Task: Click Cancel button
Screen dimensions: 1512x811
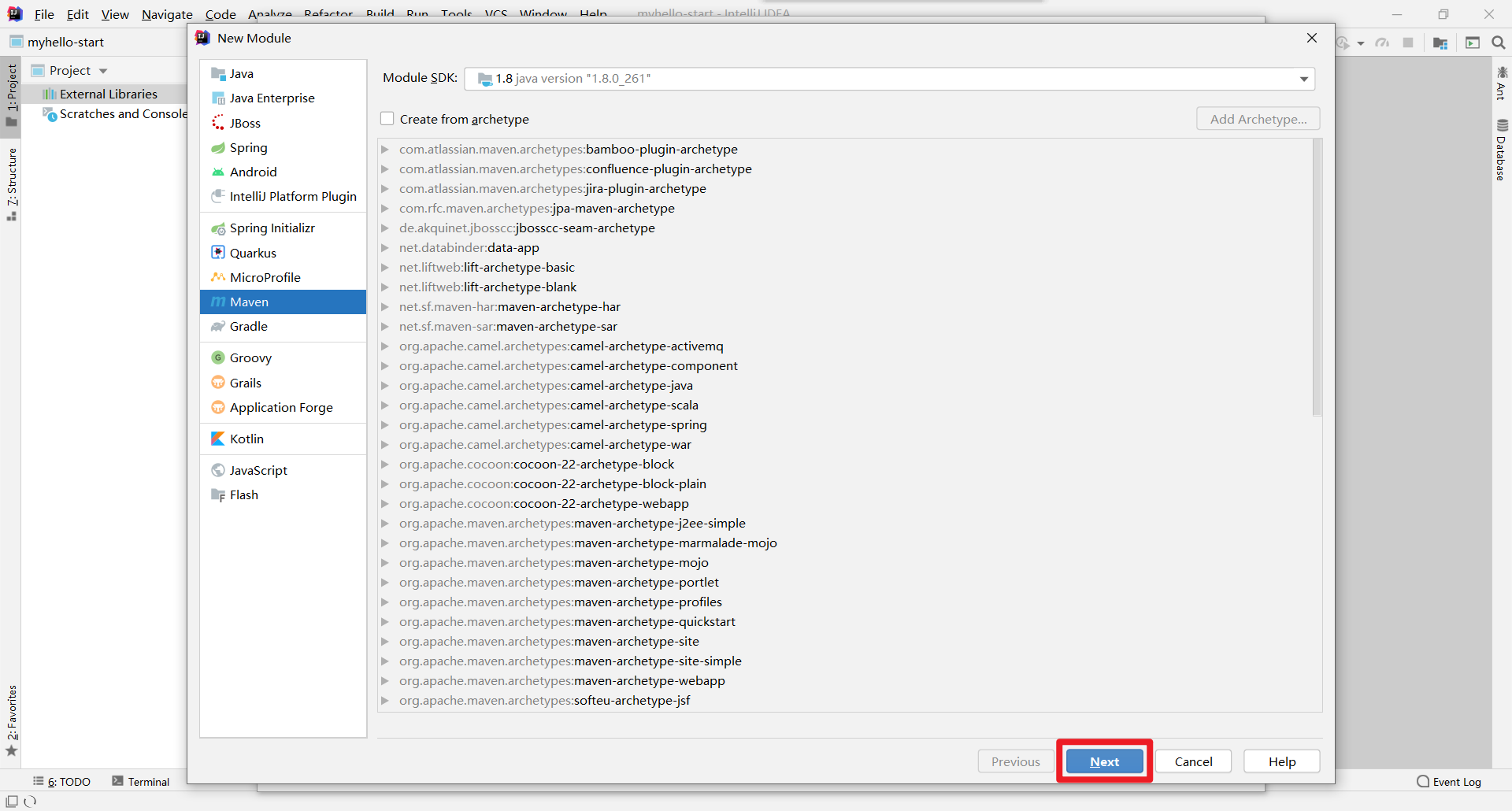Action: (x=1193, y=761)
